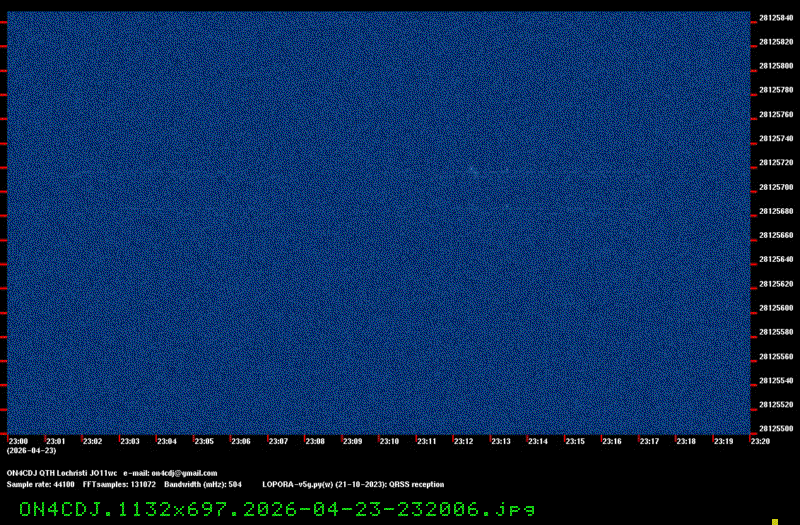Click the 23:00 time axis label
Viewport: 800px width, 525px height.
click(x=18, y=441)
